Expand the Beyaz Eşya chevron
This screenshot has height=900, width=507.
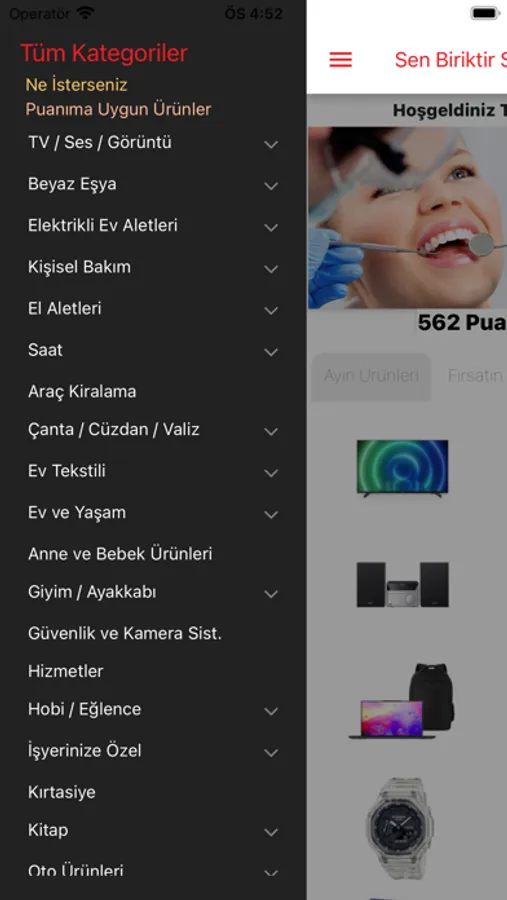pos(271,185)
